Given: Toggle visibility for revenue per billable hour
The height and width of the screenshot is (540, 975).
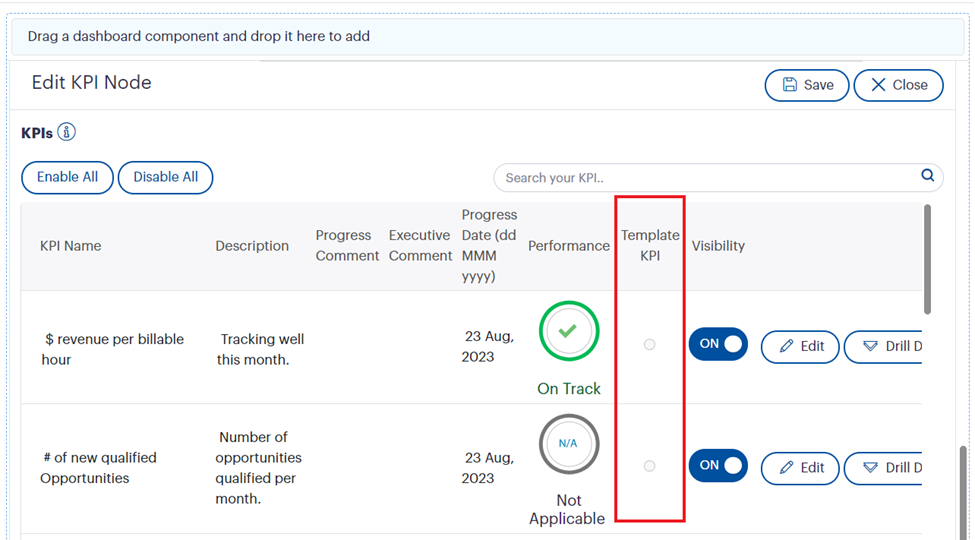Looking at the screenshot, I should [718, 344].
